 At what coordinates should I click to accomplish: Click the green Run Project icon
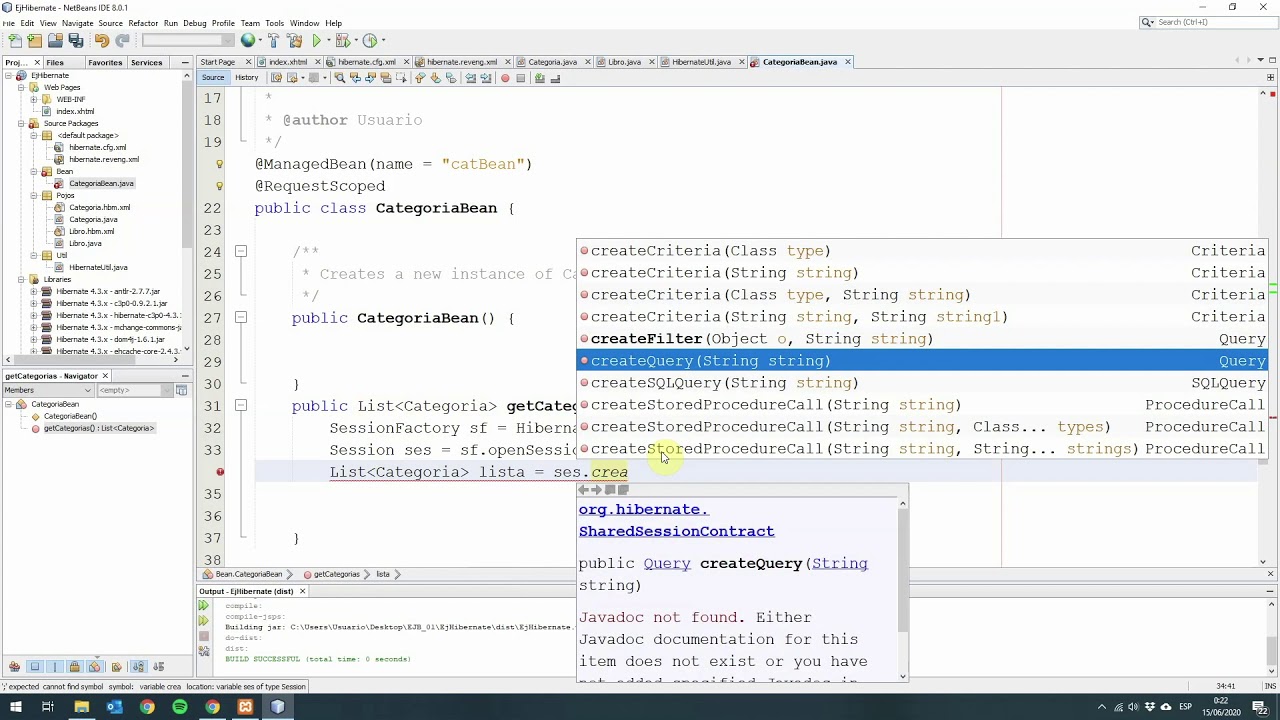pyautogui.click(x=317, y=41)
